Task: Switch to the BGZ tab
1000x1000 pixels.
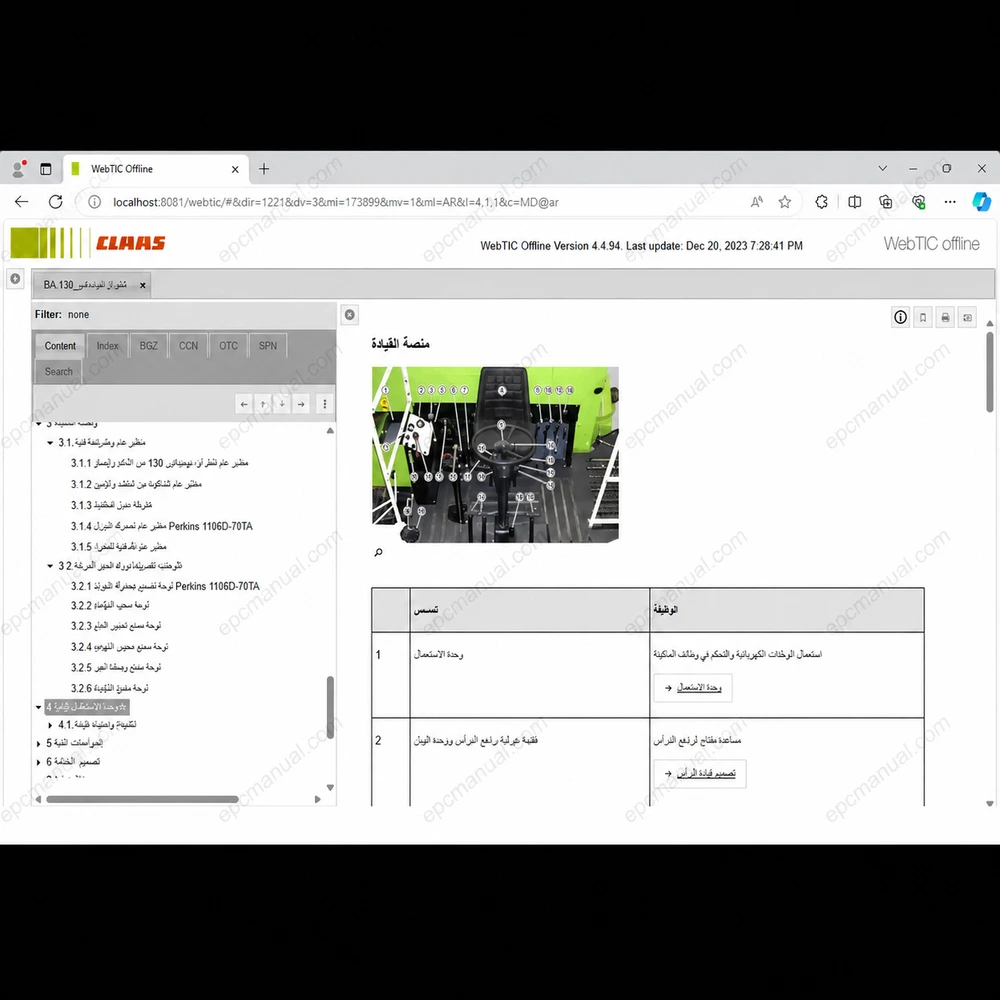Action: coord(149,346)
